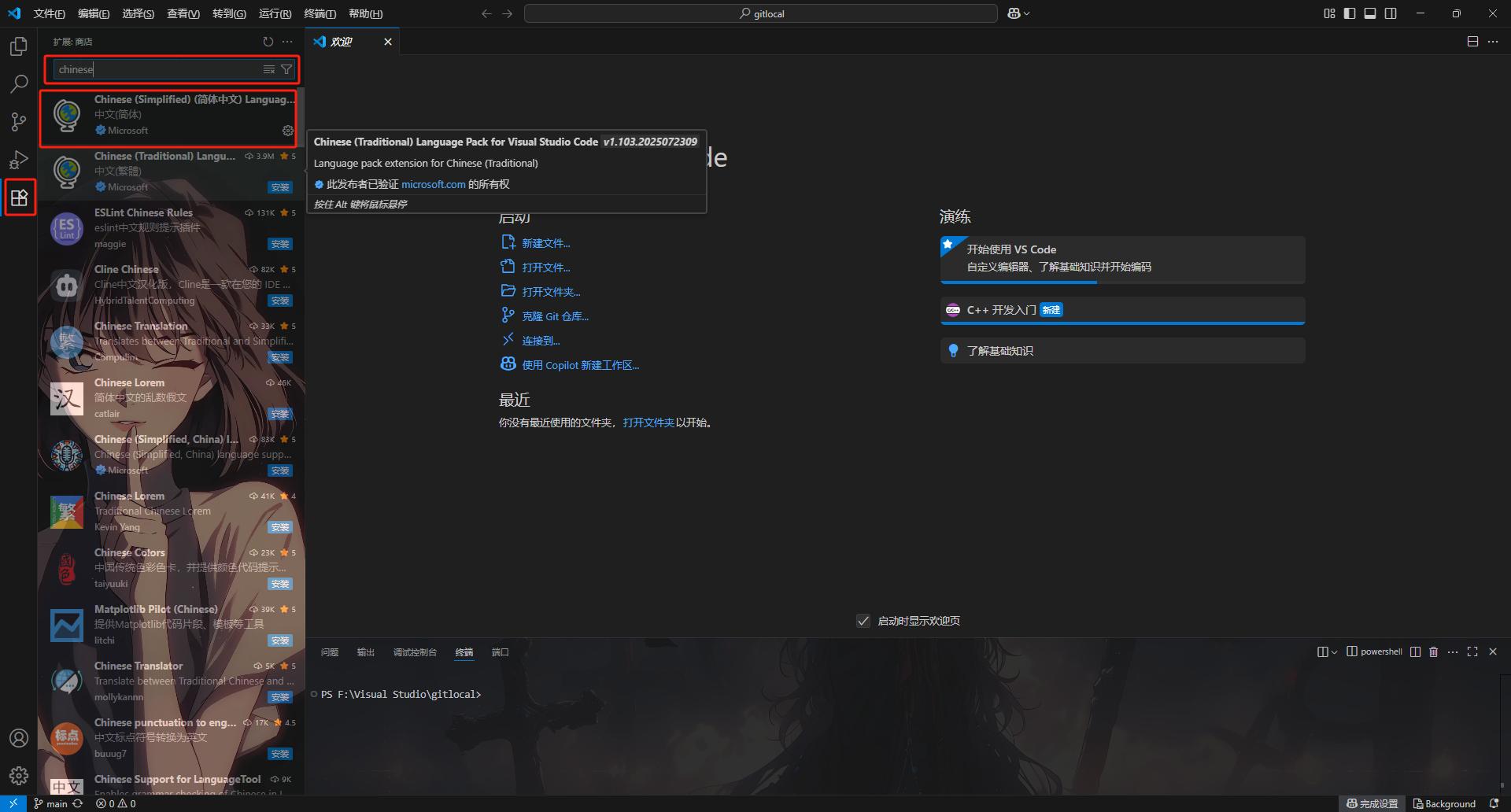Open the Source Control view
This screenshot has height=812, width=1511.
[19, 121]
